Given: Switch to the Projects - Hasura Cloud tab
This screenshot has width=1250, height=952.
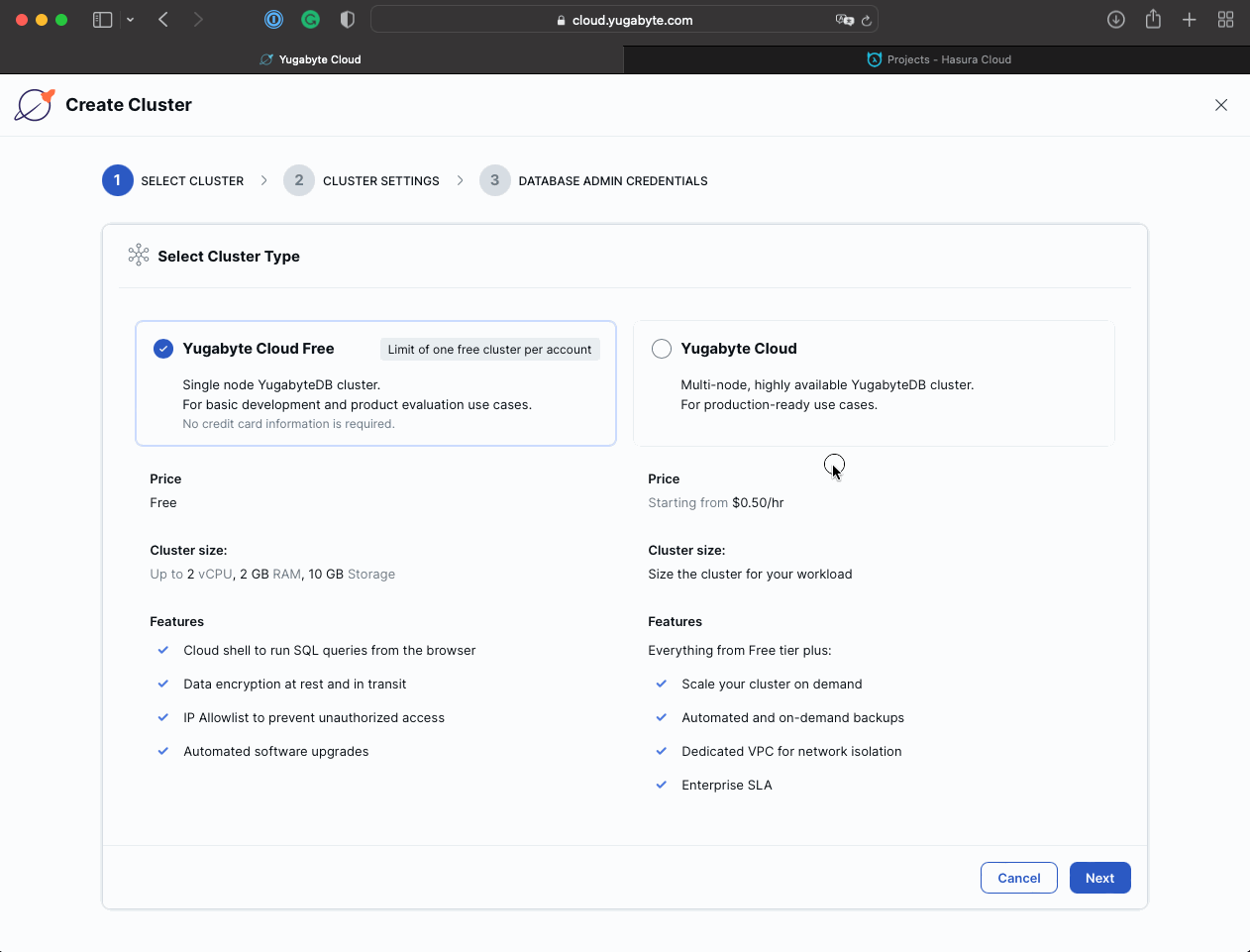Looking at the screenshot, I should [x=939, y=58].
